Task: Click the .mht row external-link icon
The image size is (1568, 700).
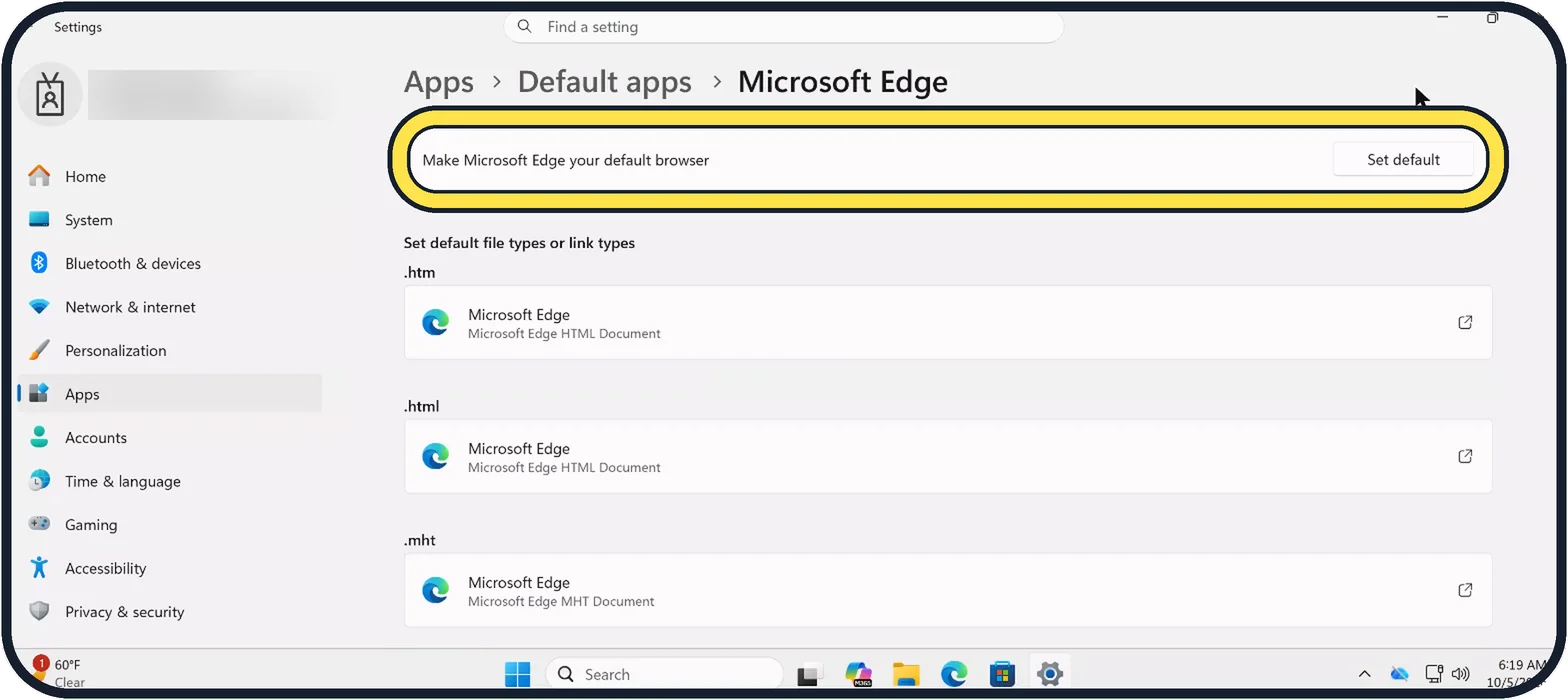Action: click(1465, 590)
